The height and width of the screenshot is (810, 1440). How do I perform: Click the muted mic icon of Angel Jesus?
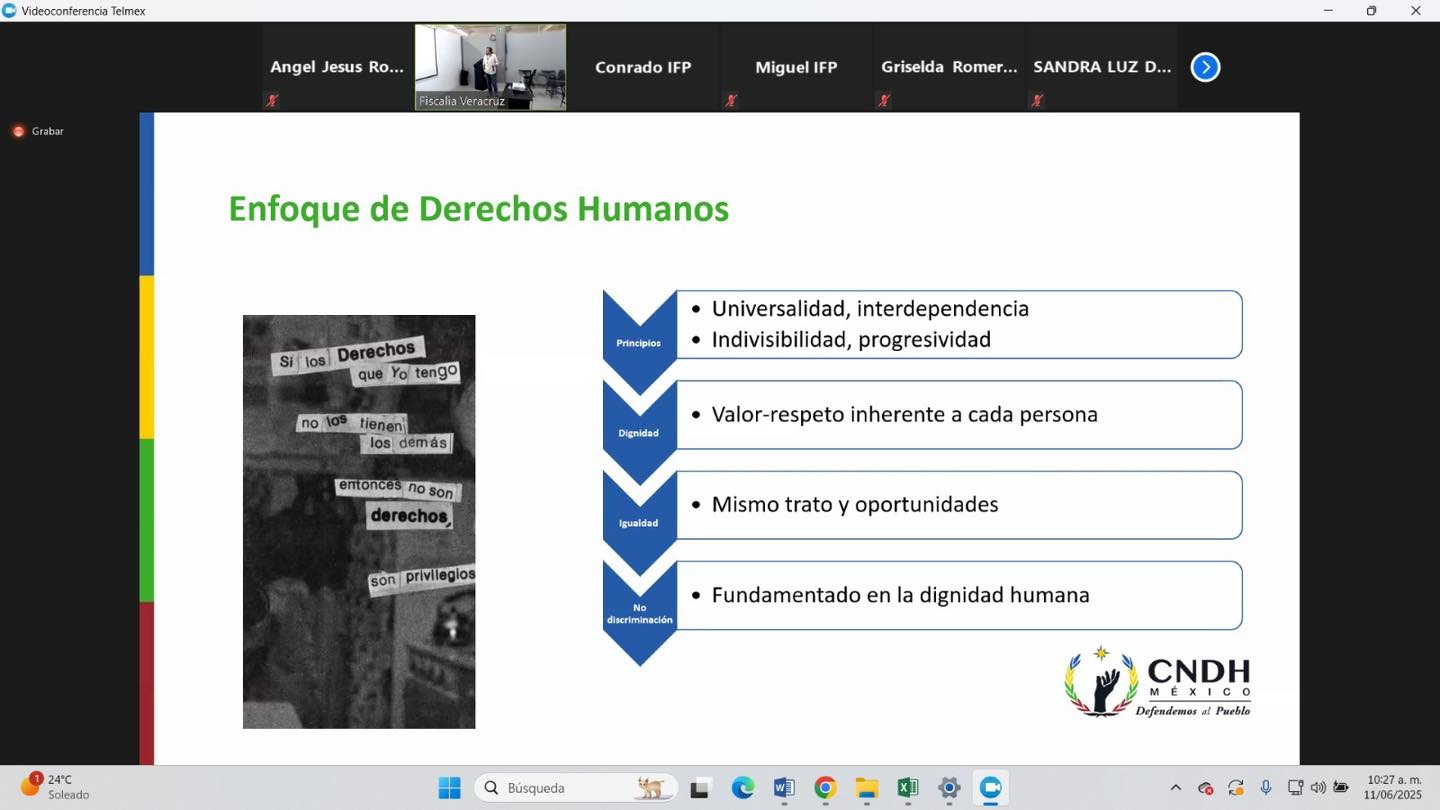click(271, 100)
